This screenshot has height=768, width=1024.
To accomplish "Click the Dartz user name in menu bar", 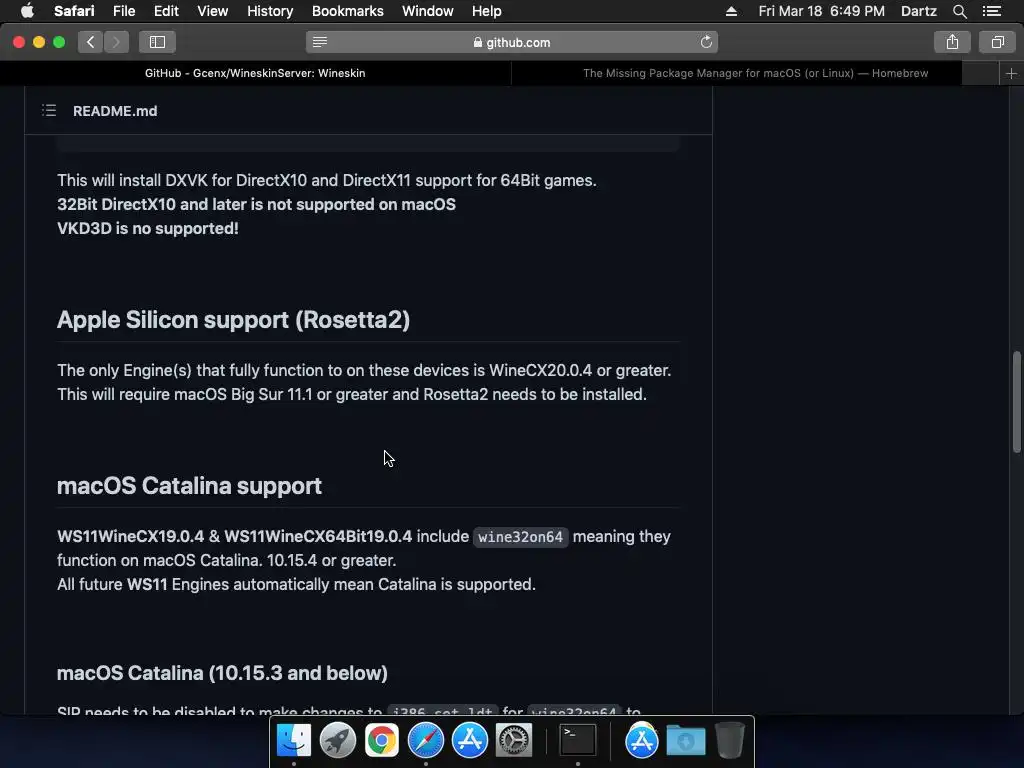I will (x=918, y=11).
